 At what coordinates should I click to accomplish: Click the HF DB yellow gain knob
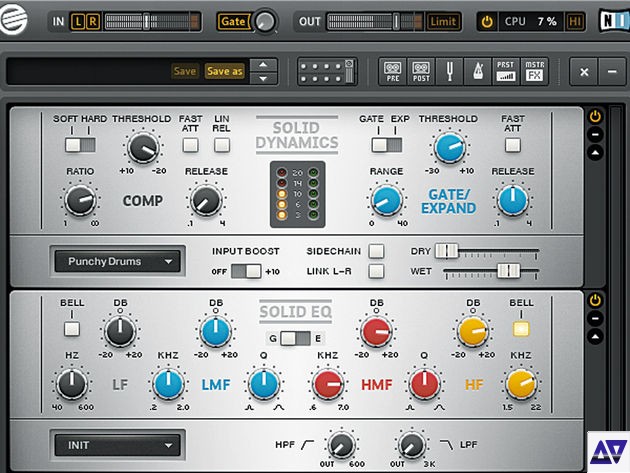click(473, 331)
